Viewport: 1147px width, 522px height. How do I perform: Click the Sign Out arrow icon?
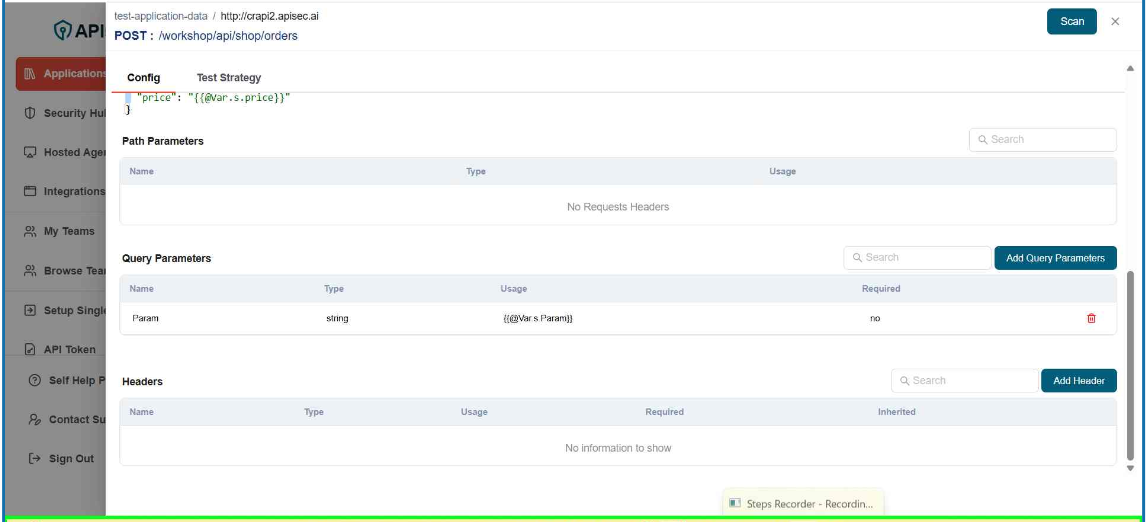pos(35,459)
